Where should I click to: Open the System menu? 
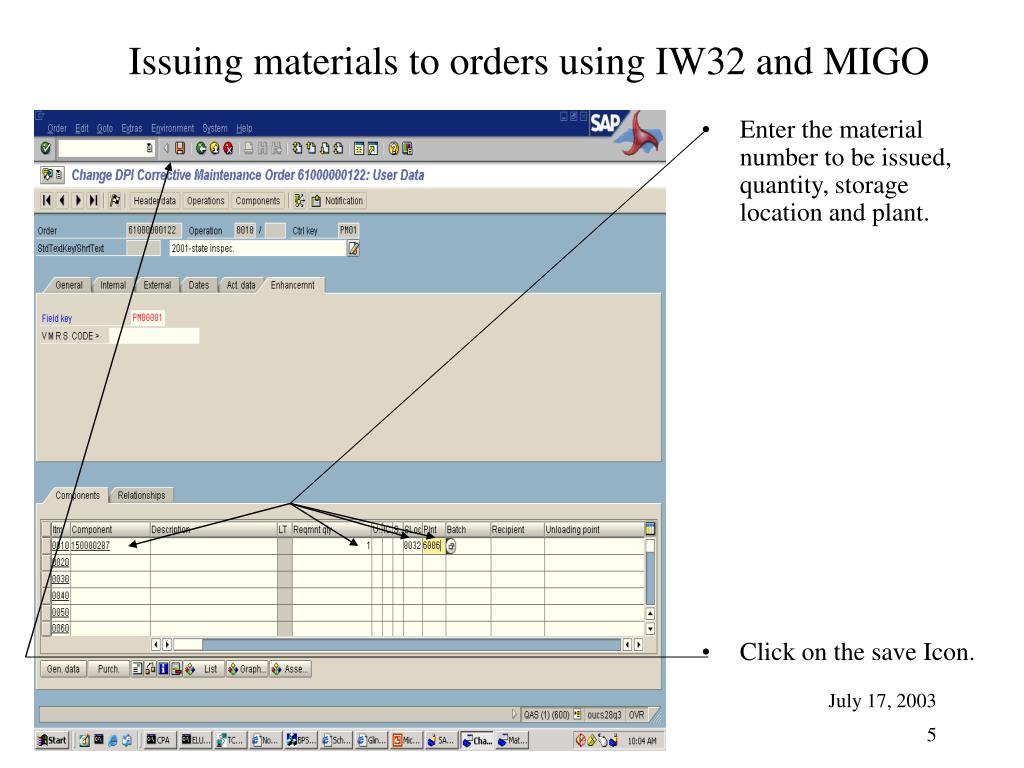(215, 129)
